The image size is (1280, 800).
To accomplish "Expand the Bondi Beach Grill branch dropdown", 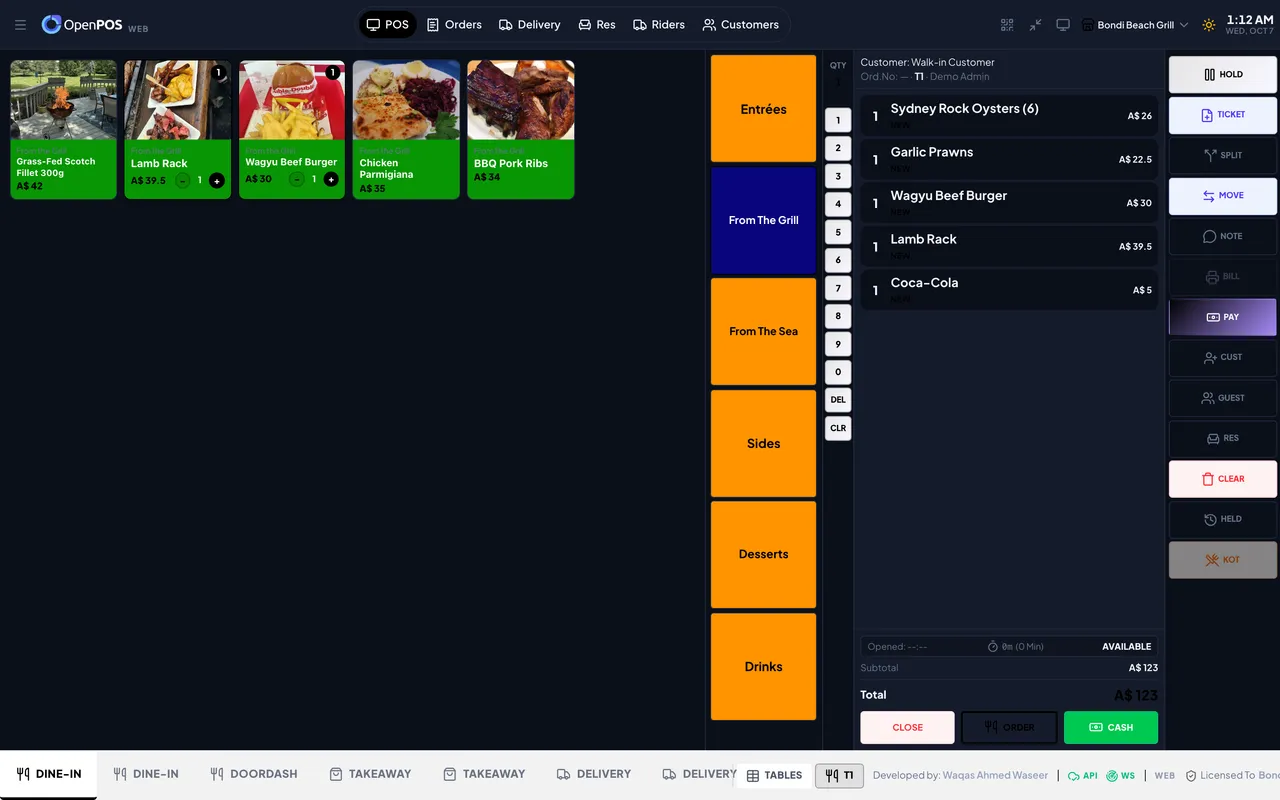I will coord(1134,25).
